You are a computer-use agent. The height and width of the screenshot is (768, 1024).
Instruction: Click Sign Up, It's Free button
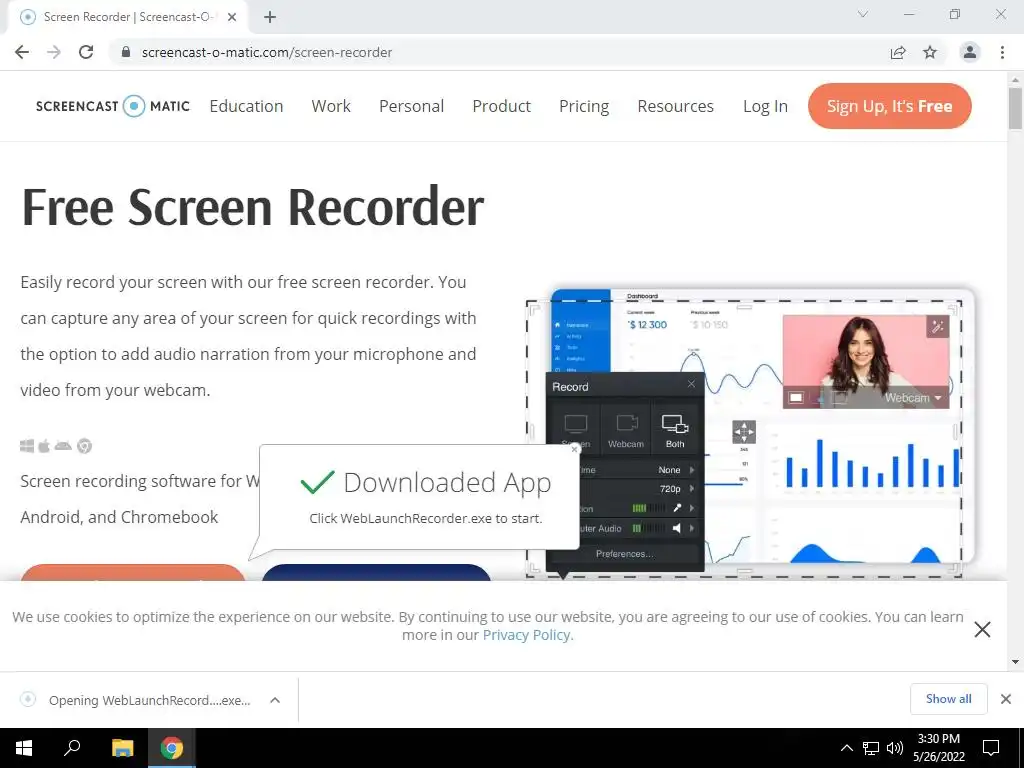pyautogui.click(x=889, y=106)
